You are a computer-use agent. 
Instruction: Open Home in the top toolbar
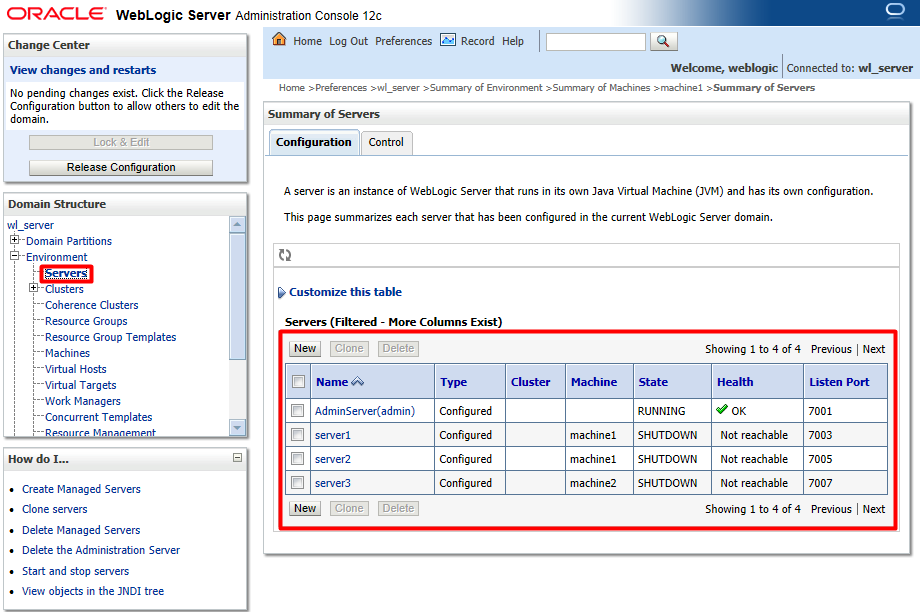(307, 41)
